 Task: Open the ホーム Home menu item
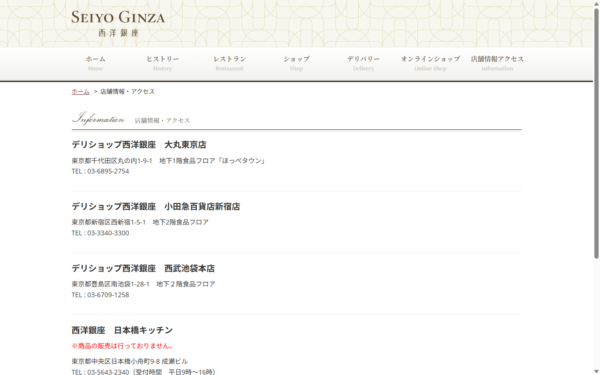[x=95, y=63]
